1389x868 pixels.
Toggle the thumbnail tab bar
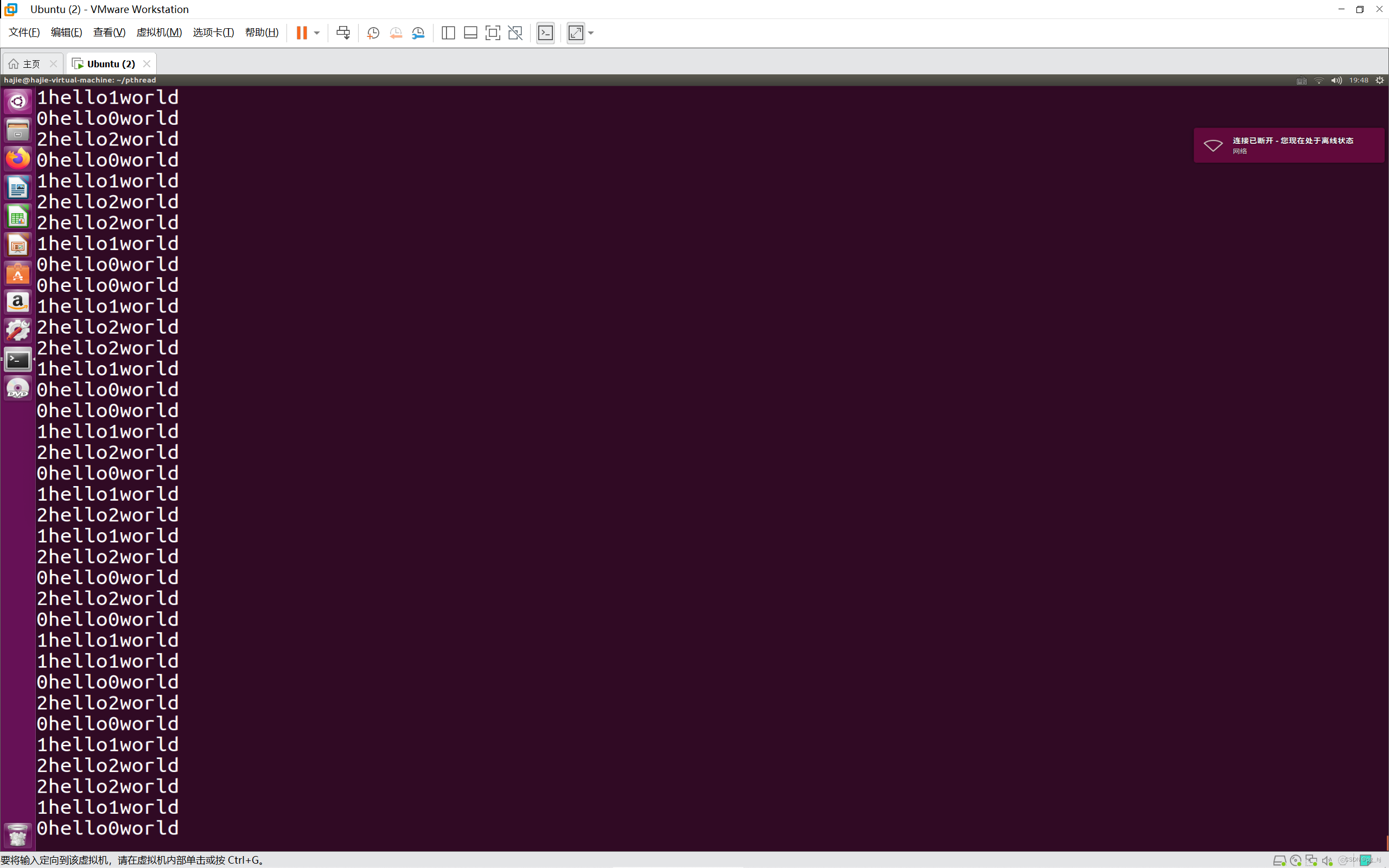[x=469, y=33]
